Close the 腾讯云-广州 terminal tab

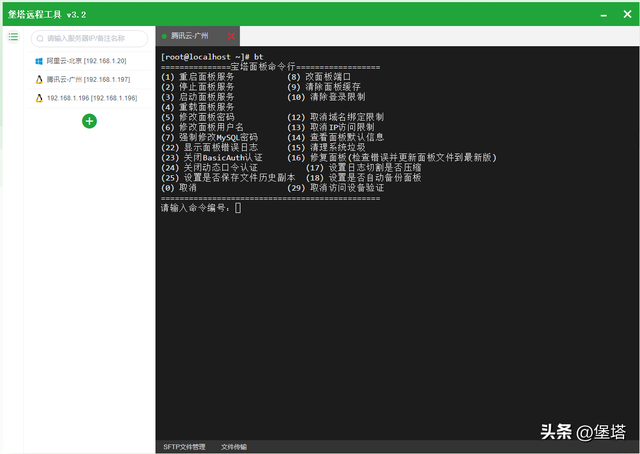231,36
